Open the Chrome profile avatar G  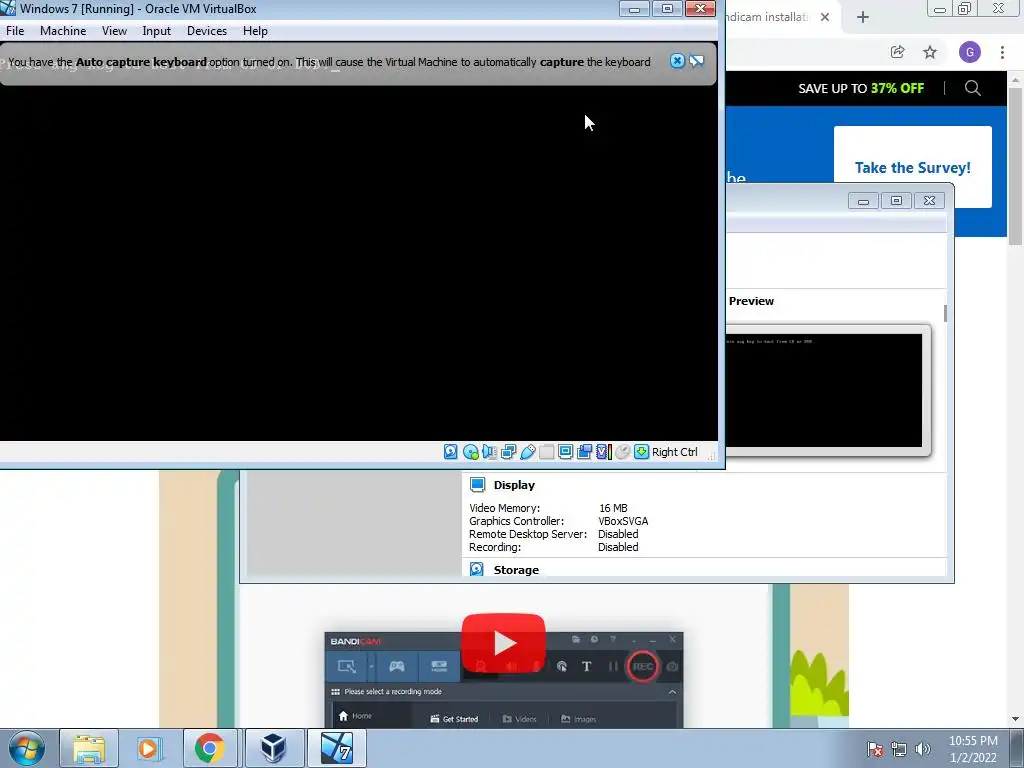click(970, 52)
